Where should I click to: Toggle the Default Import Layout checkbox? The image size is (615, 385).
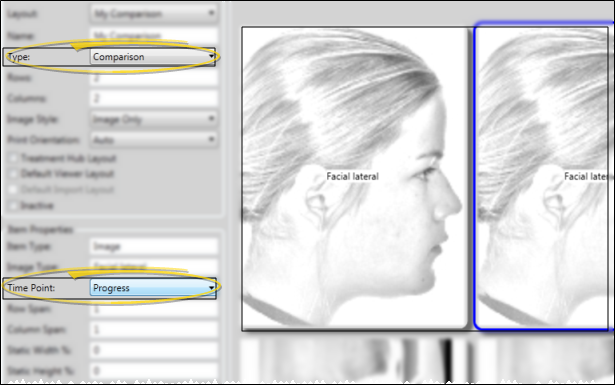pyautogui.click(x=14, y=189)
